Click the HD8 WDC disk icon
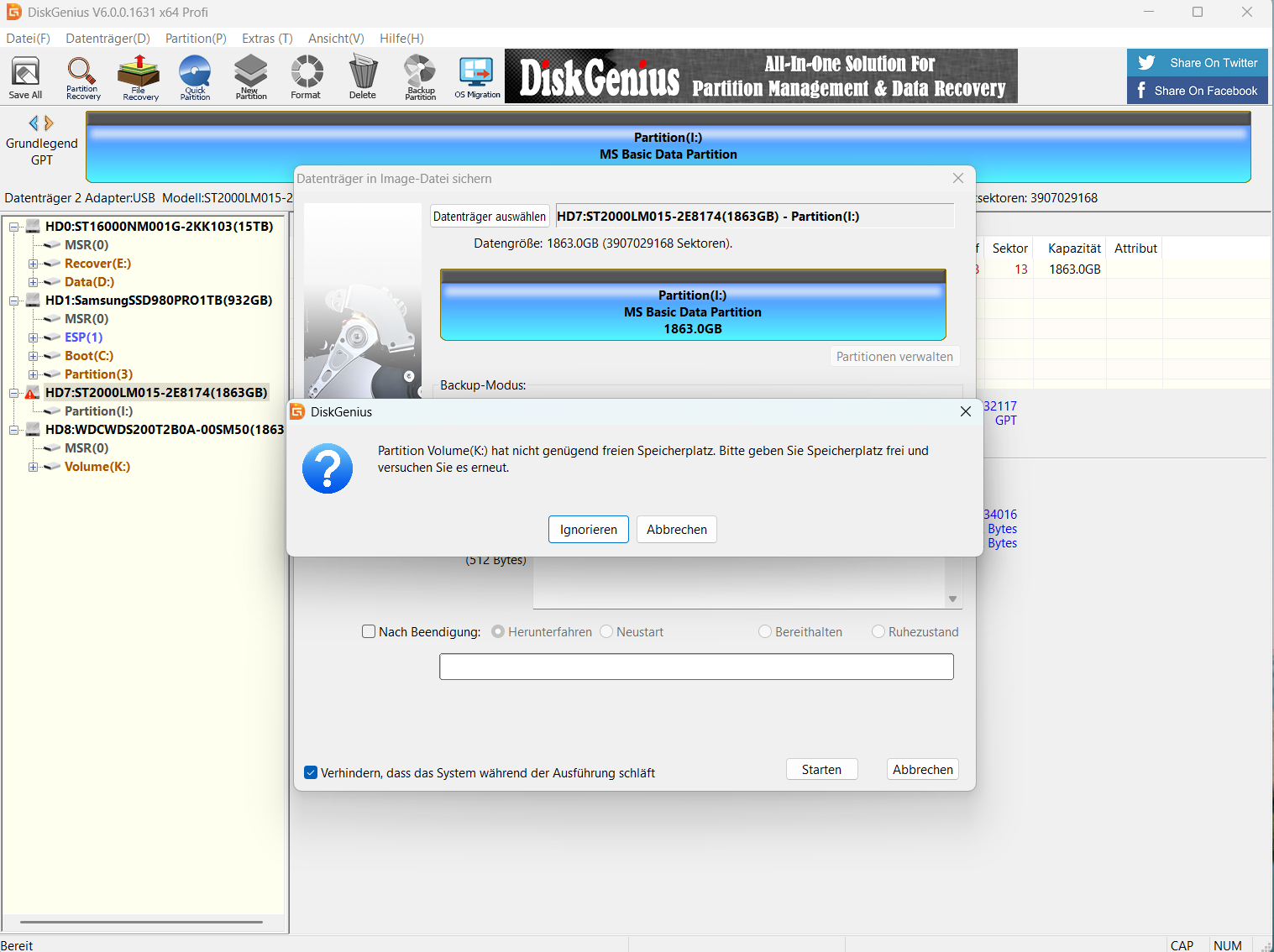Screen dimensions: 1274x952 coord(33,429)
